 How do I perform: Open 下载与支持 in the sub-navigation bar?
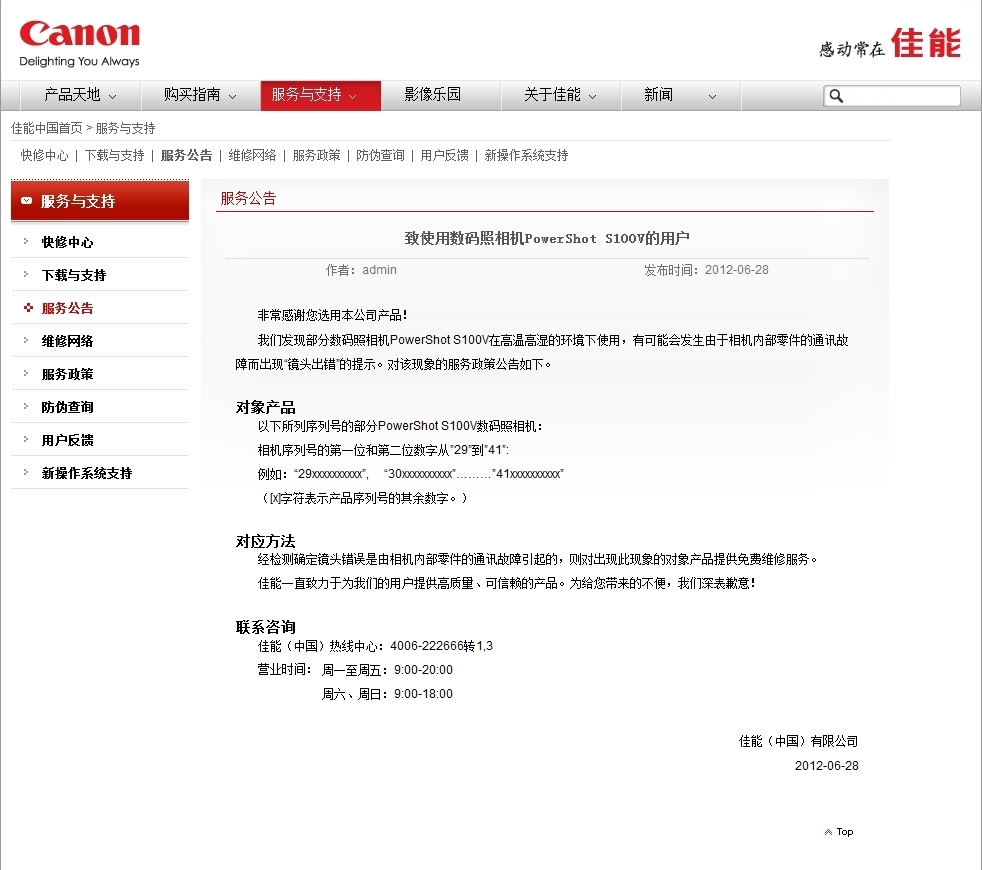pos(114,155)
